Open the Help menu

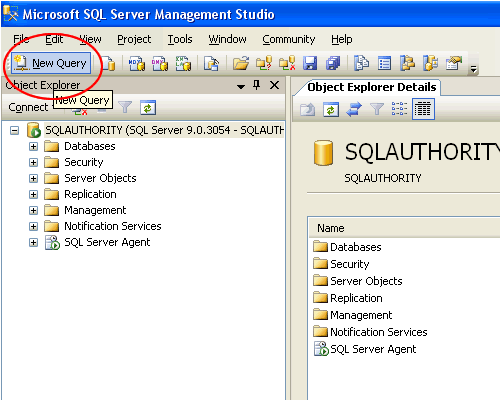click(342, 39)
